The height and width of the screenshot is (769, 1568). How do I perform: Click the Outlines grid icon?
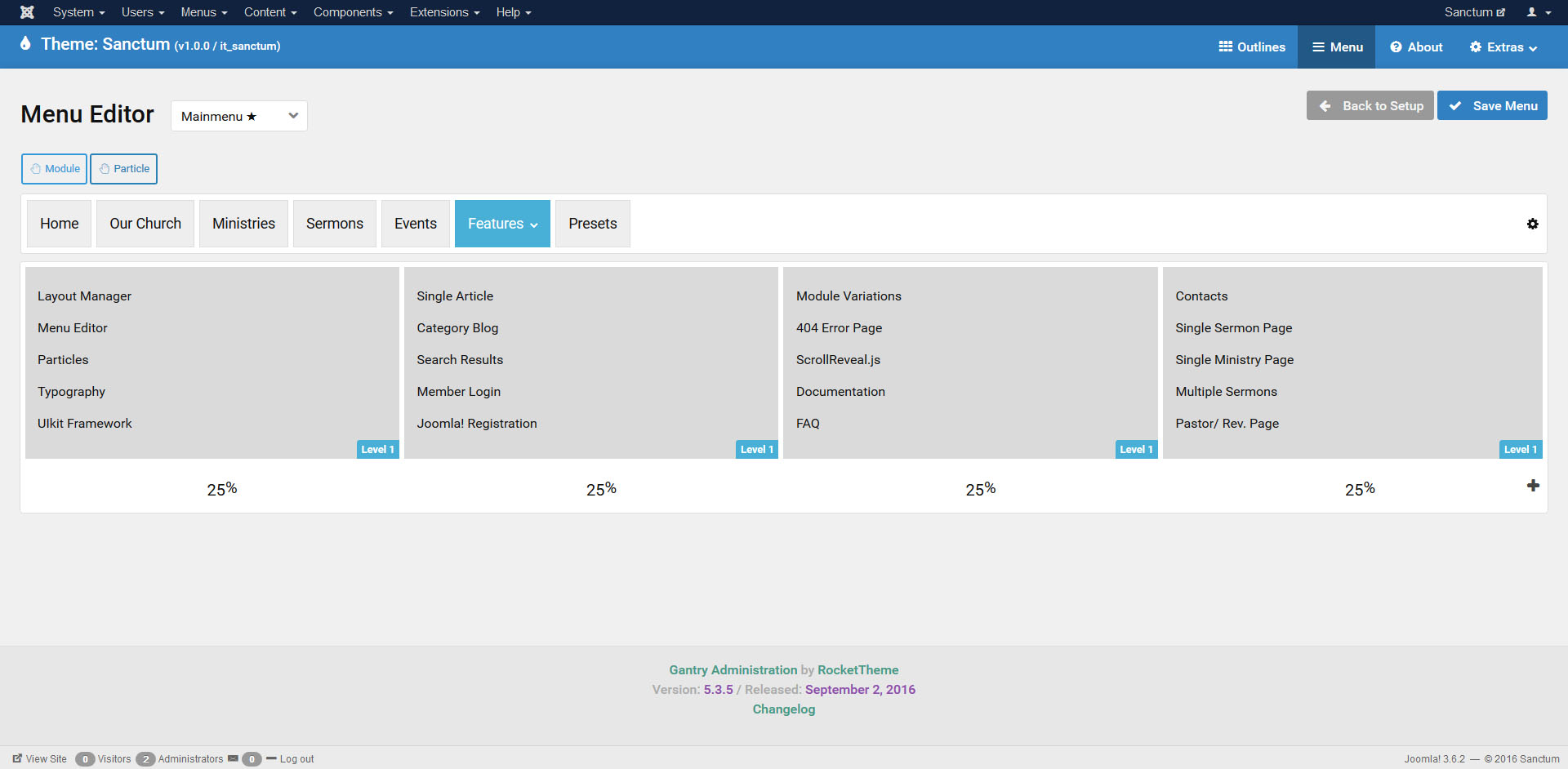click(x=1225, y=47)
